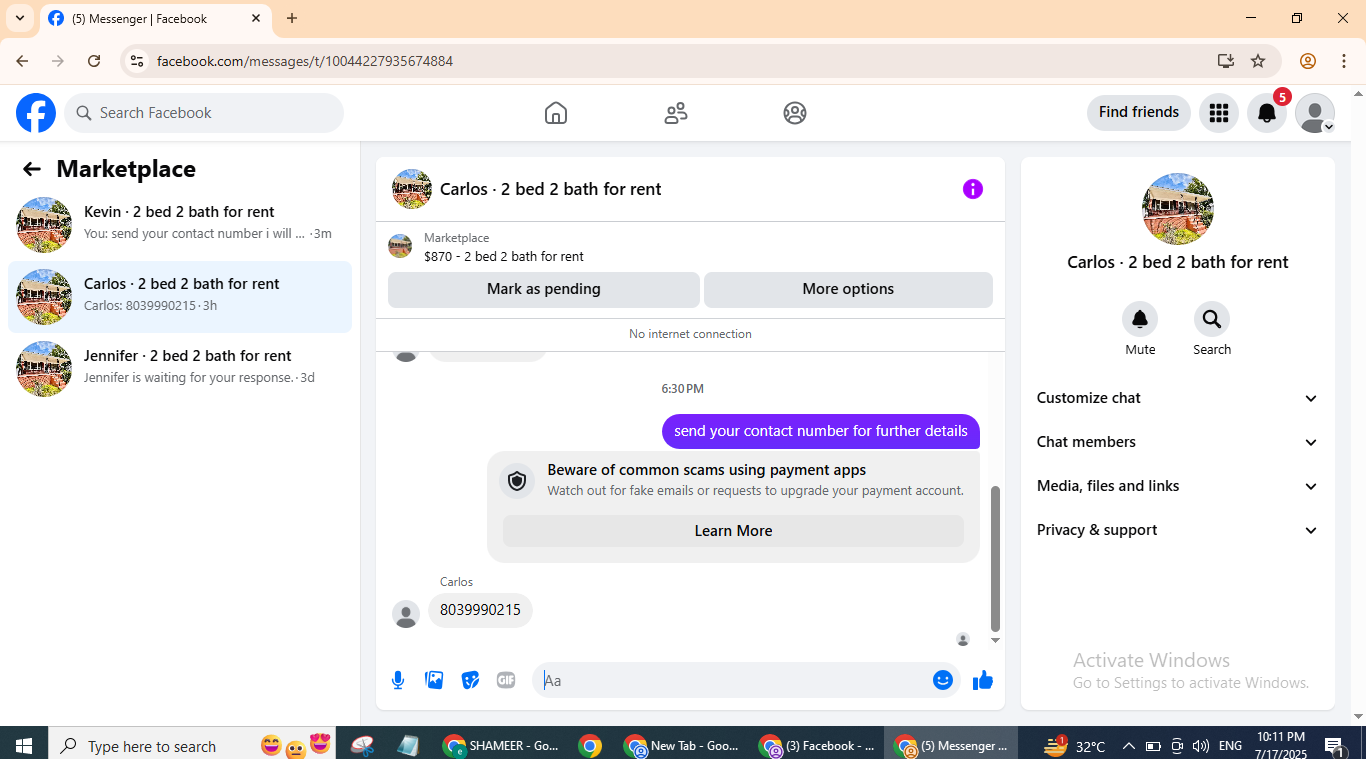The width and height of the screenshot is (1366, 759).
Task: Select Carlos's 2 bed 2 bath conversation
Action: (180, 297)
